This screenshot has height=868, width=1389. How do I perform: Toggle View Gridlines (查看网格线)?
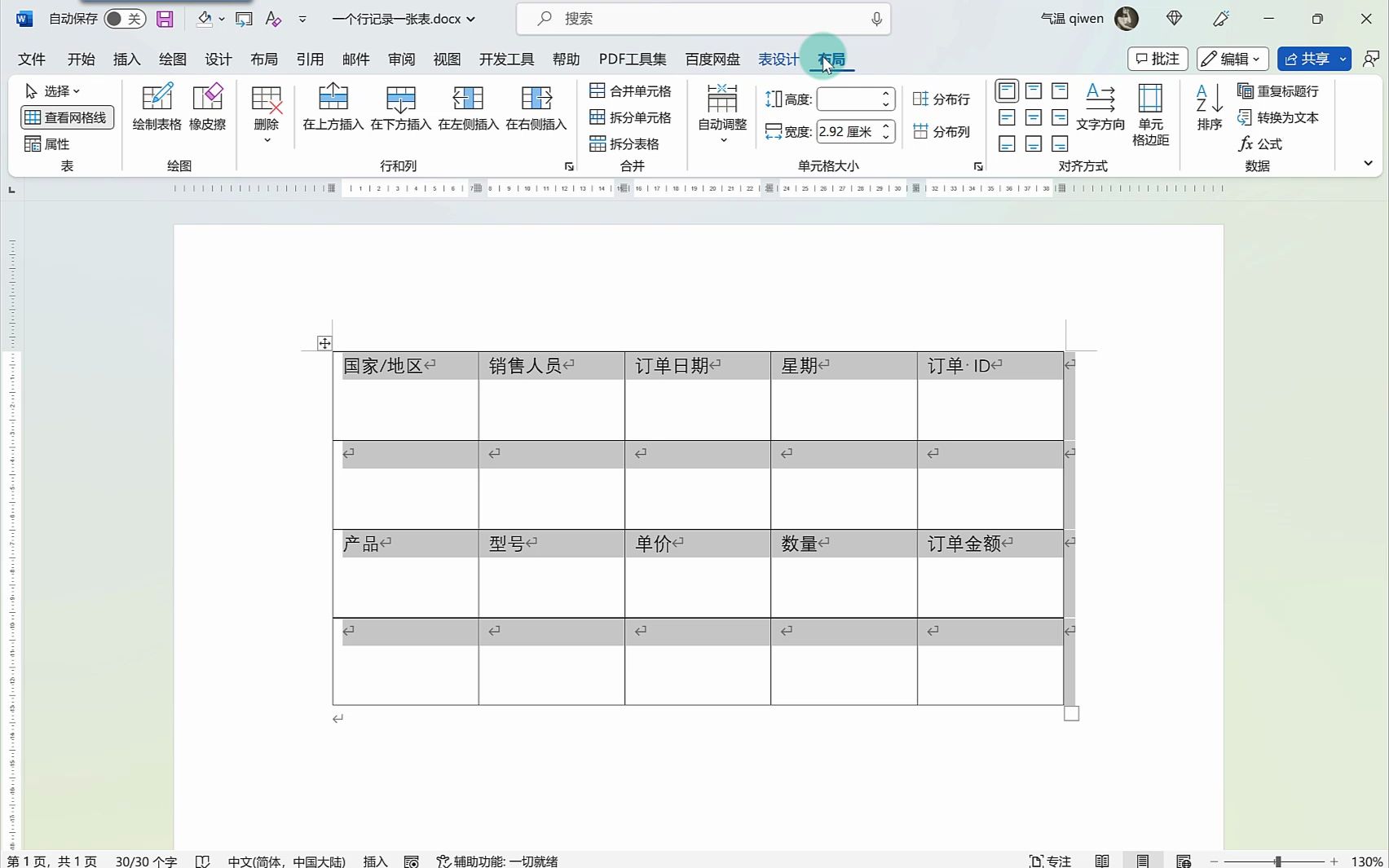[67, 117]
